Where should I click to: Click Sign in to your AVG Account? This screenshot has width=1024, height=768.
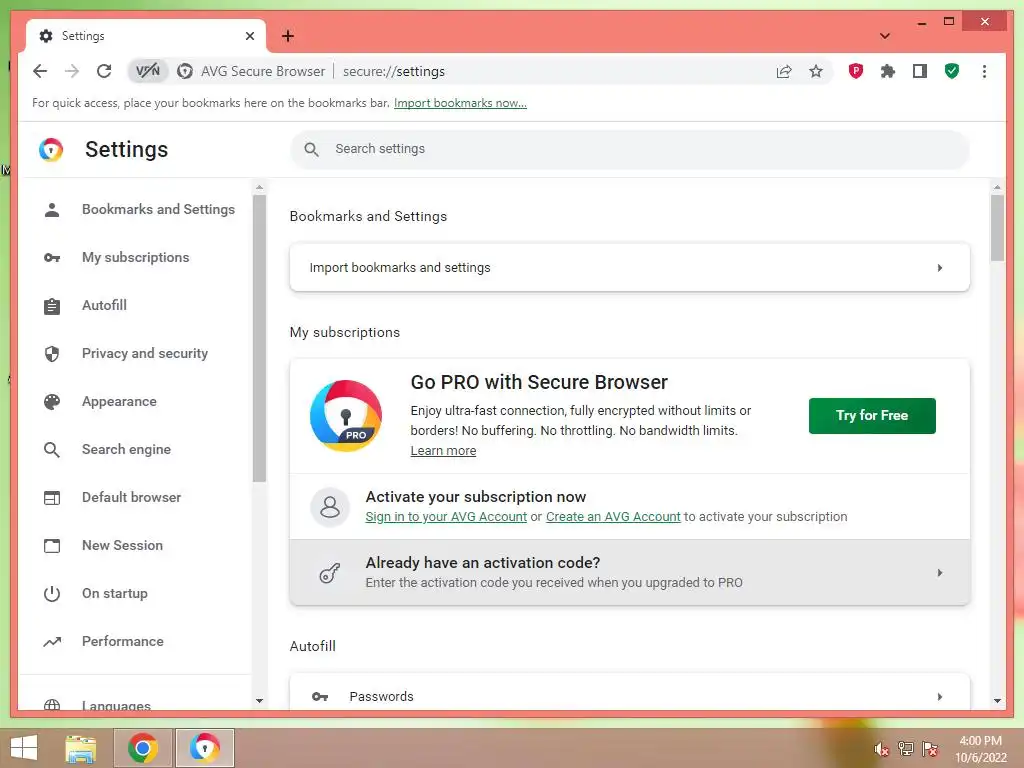click(x=446, y=517)
